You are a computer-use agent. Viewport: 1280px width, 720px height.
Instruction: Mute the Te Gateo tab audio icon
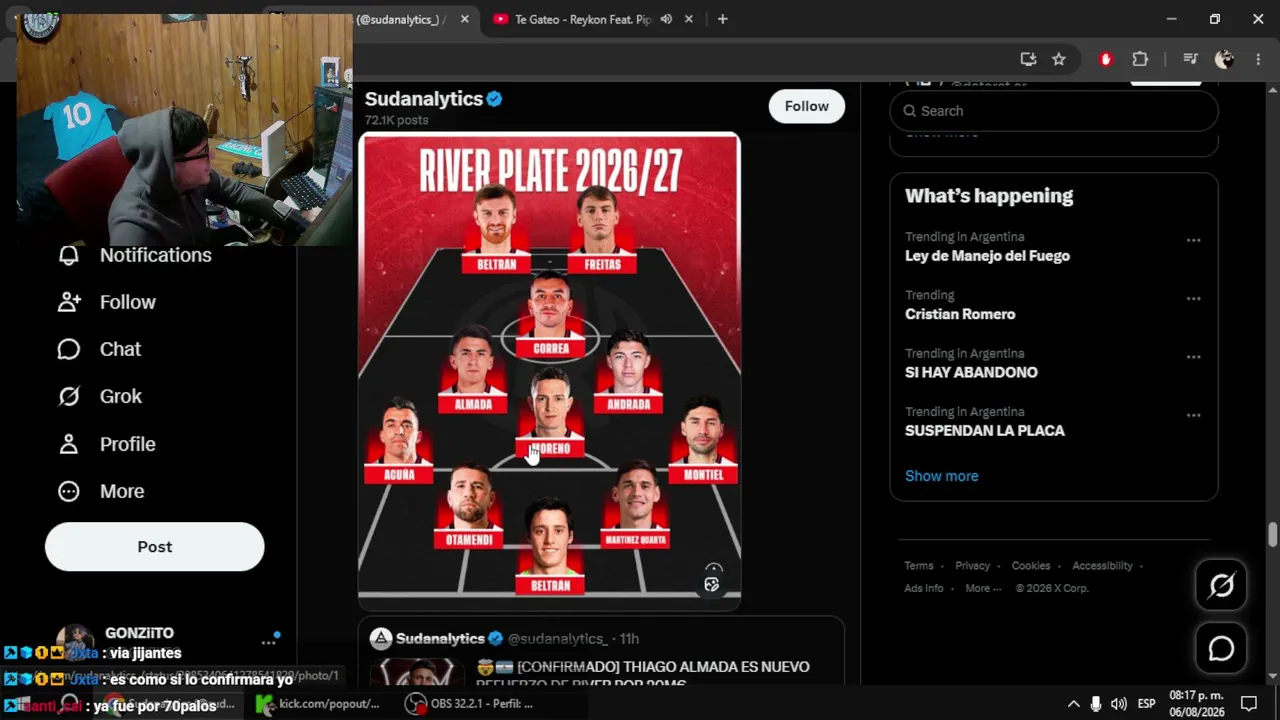point(666,19)
